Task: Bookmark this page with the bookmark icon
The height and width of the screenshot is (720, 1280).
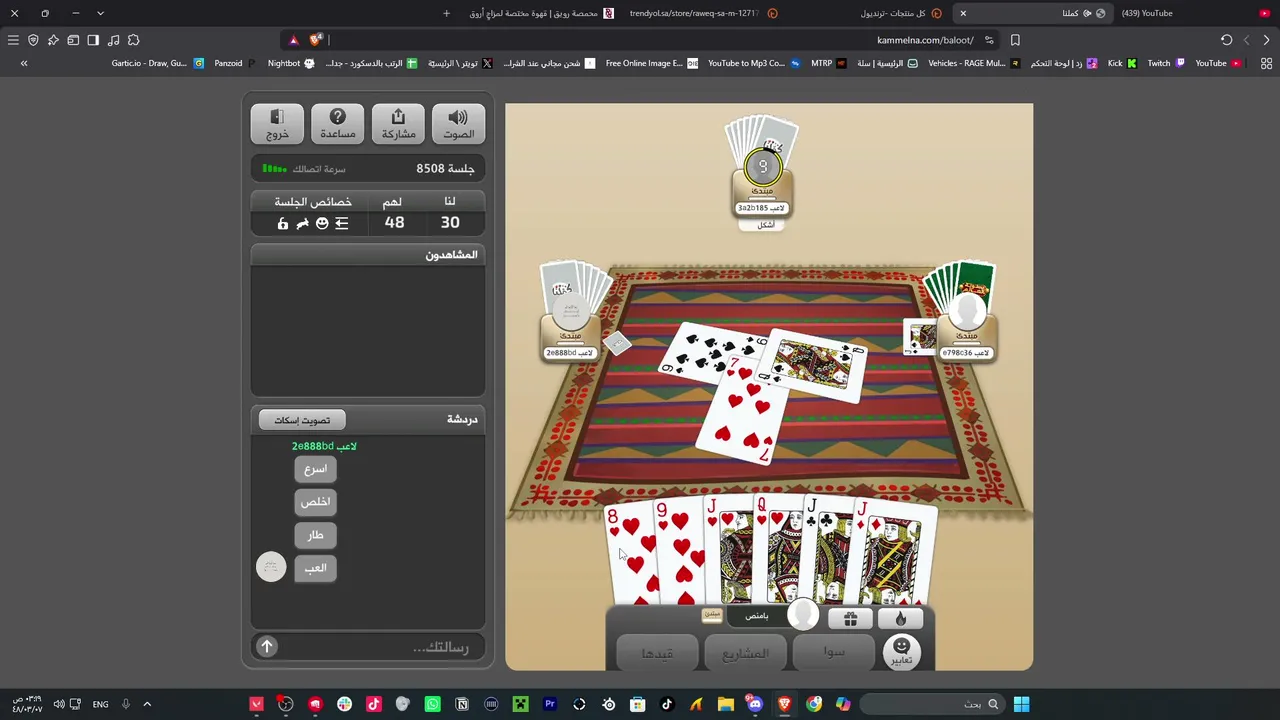Action: click(x=1015, y=40)
